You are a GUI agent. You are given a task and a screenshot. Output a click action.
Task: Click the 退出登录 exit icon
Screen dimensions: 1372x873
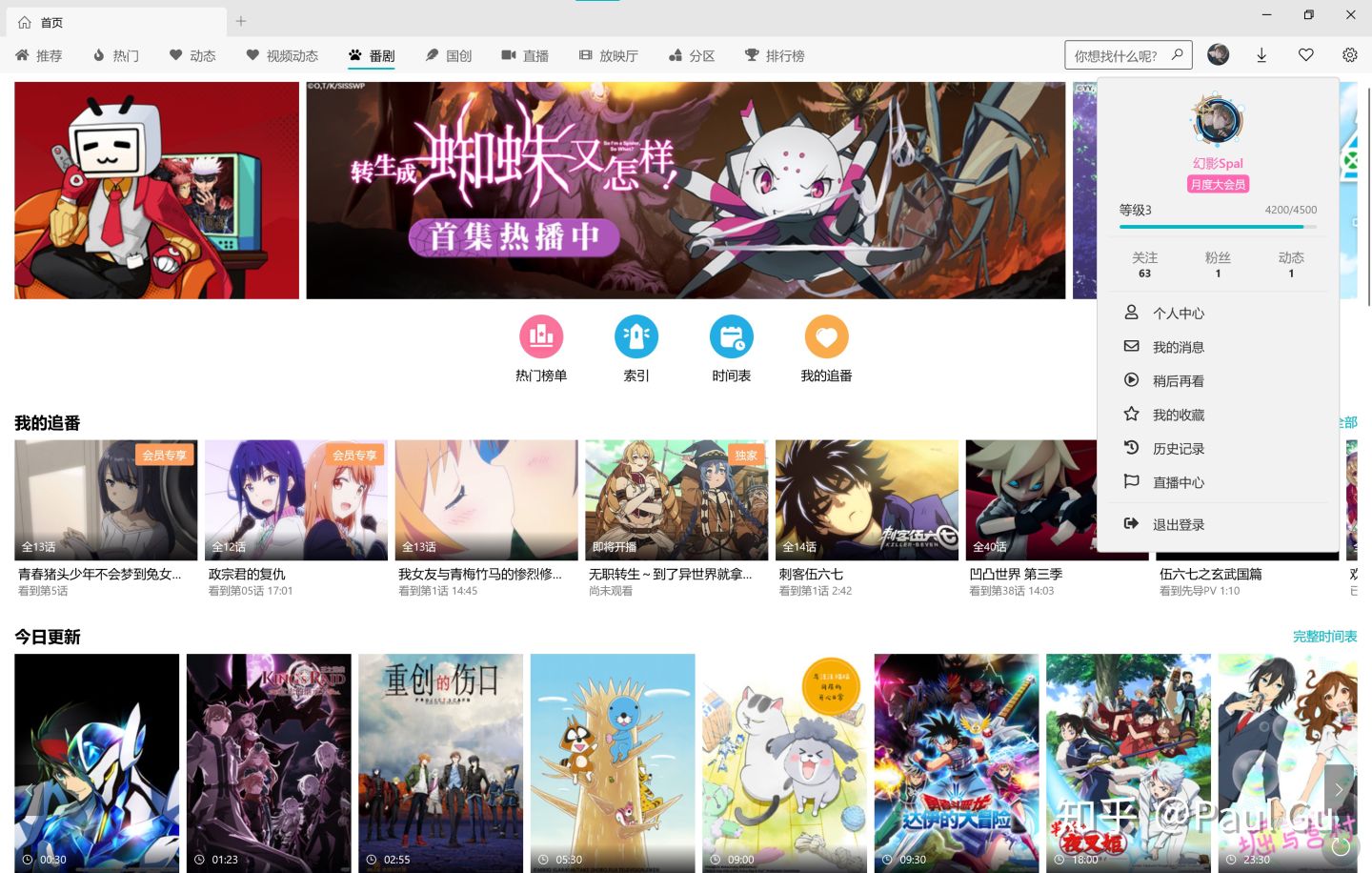pos(1132,523)
